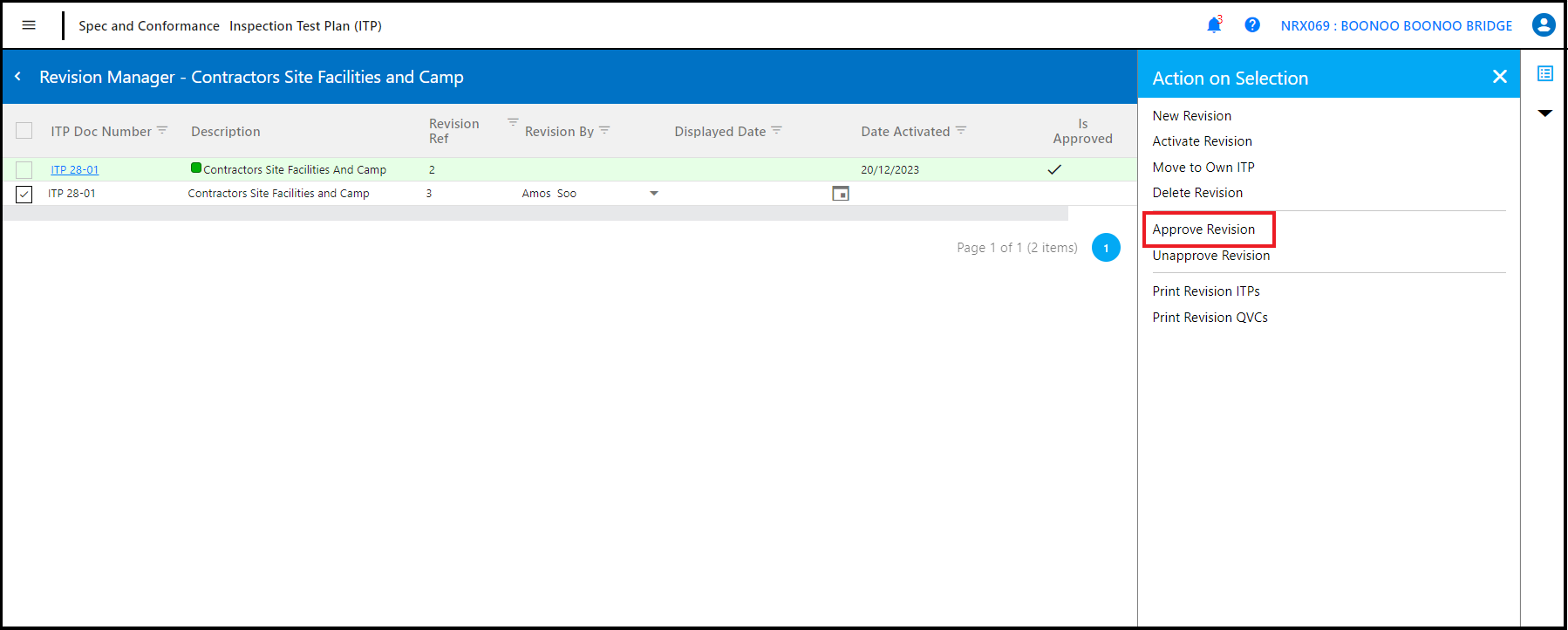Select the unlinked ITP 28-01 cell in revision 3 row
Image resolution: width=1568 pixels, height=630 pixels.
click(72, 194)
